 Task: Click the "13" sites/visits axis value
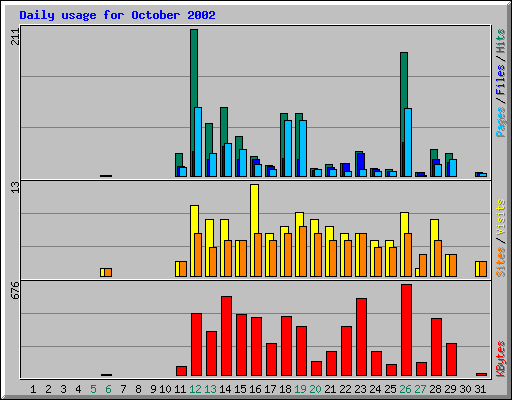tap(15, 187)
